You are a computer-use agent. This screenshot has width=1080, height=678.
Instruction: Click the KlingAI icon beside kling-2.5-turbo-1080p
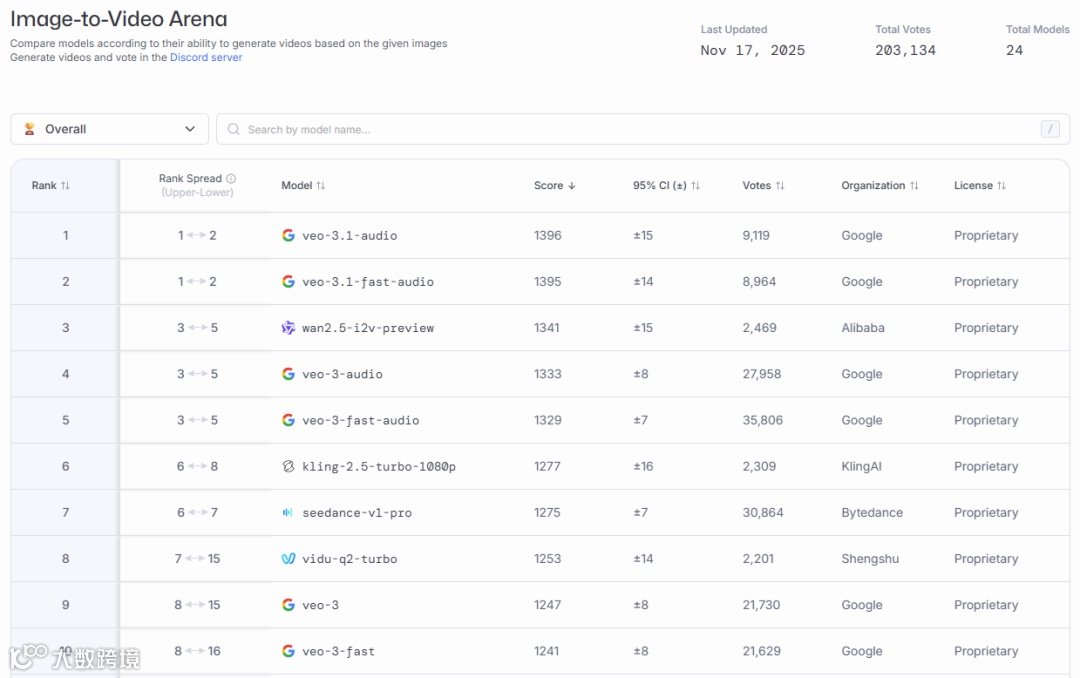coord(288,466)
